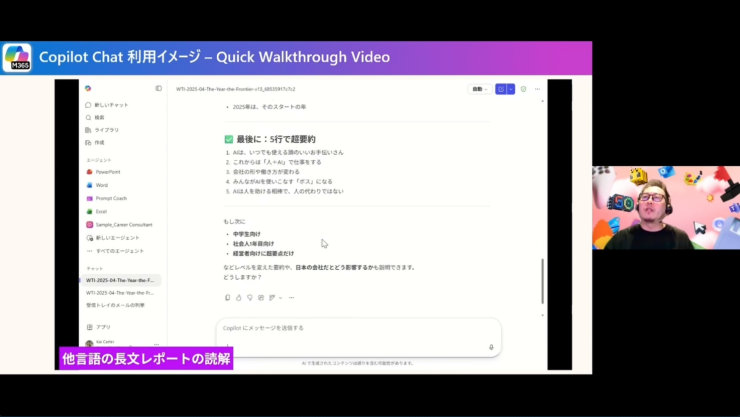Click the chat area vertical scrollbar thumb
This screenshot has width=740, height=417.
[542, 281]
